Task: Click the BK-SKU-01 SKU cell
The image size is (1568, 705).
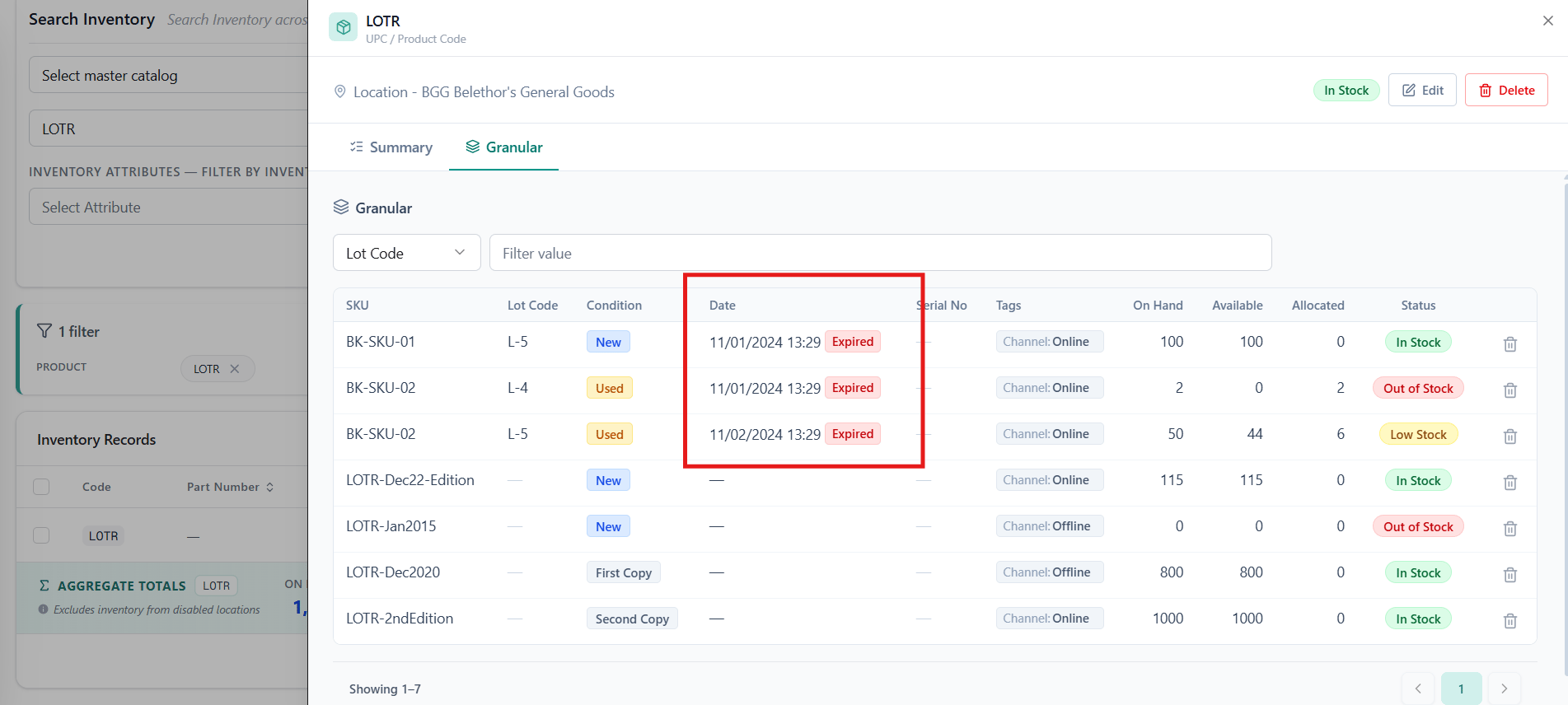Action: (x=381, y=341)
